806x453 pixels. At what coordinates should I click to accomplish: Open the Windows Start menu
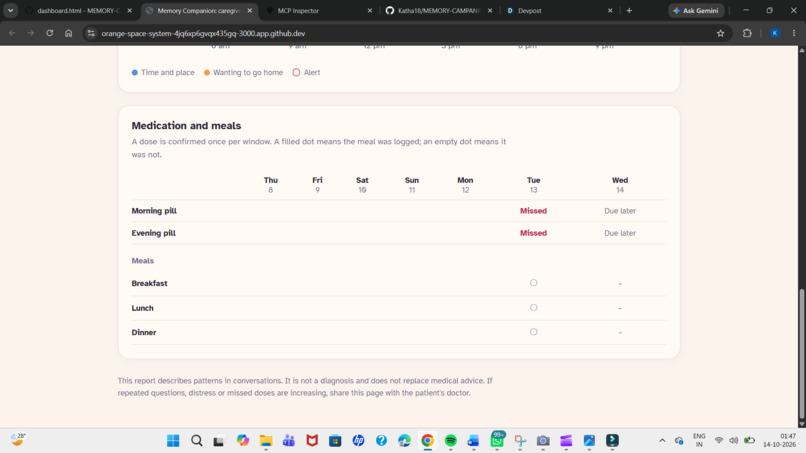pos(173,441)
